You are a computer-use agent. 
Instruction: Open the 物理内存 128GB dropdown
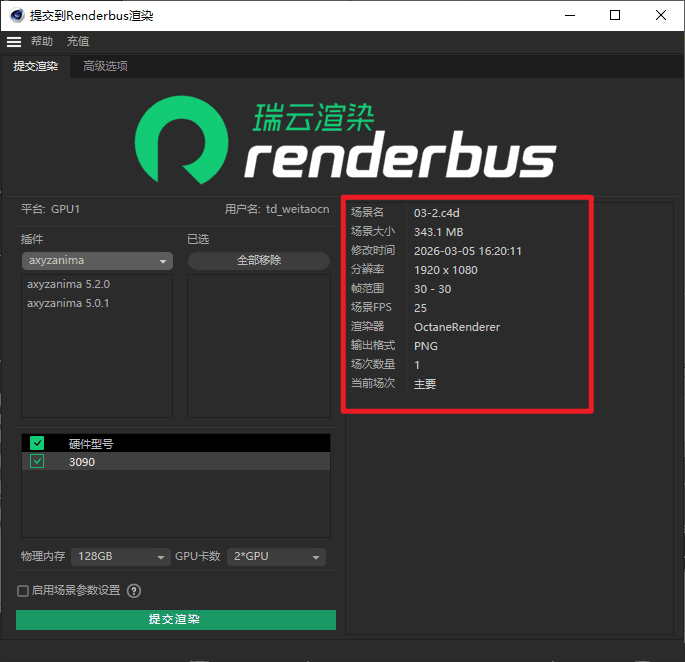pyautogui.click(x=121, y=557)
